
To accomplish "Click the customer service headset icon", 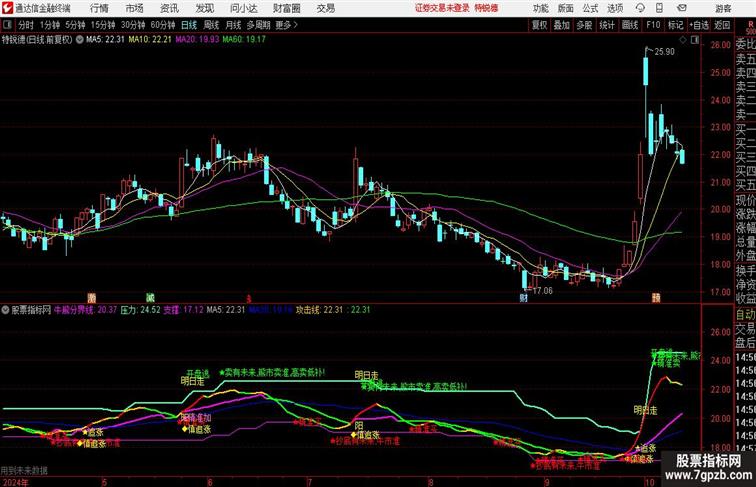I will [x=640, y=8].
